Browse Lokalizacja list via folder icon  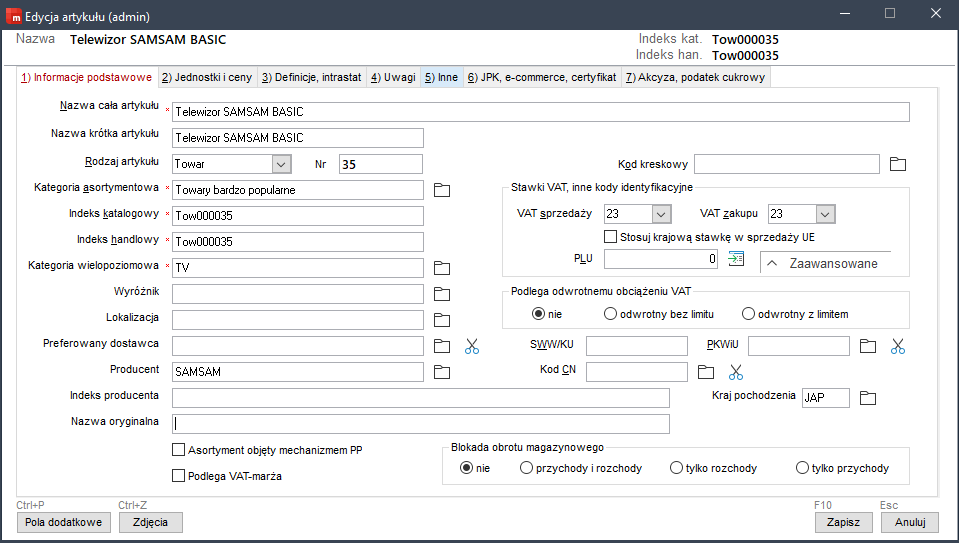click(x=442, y=320)
